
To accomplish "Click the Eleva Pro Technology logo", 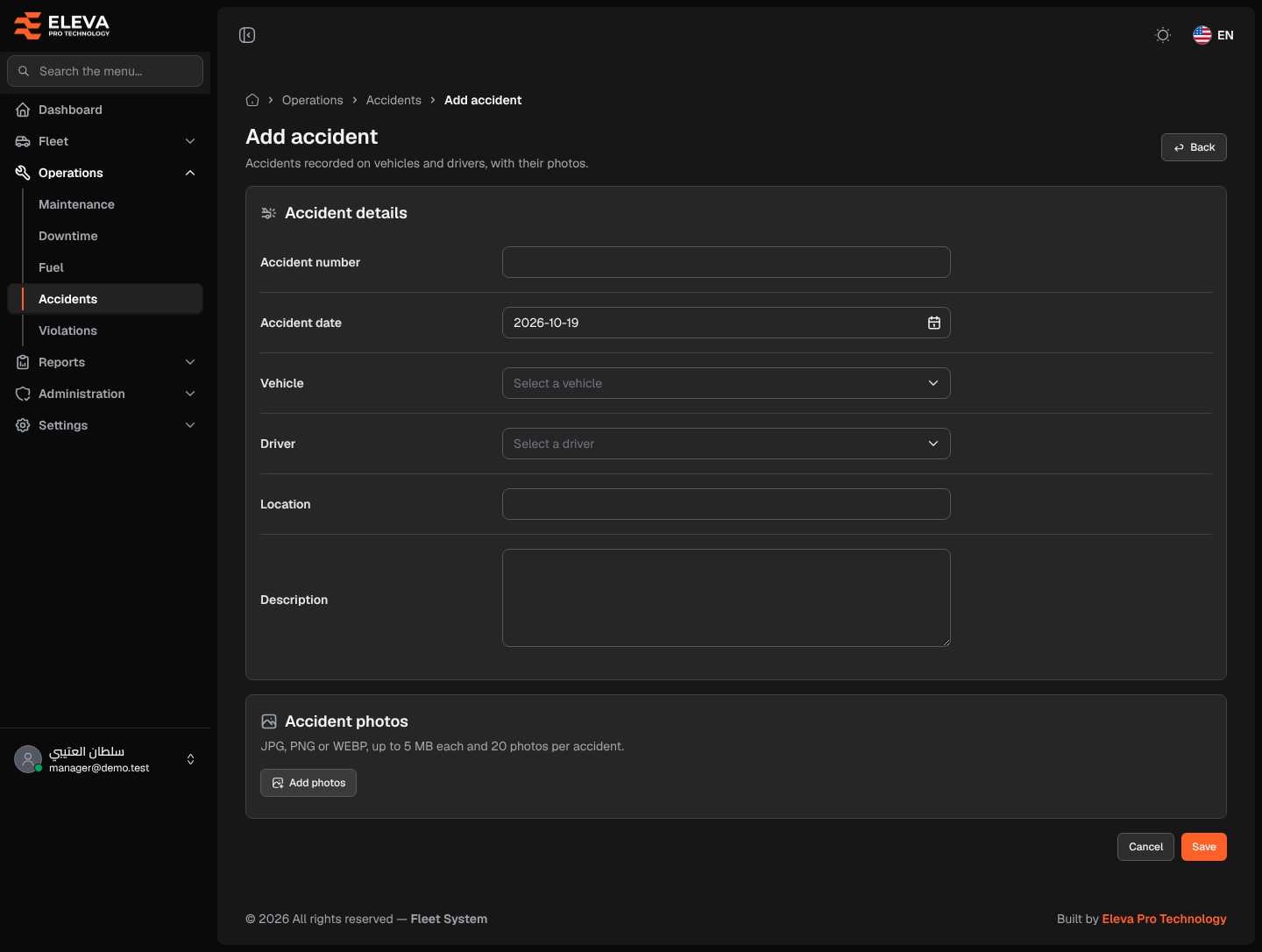I will (62, 26).
